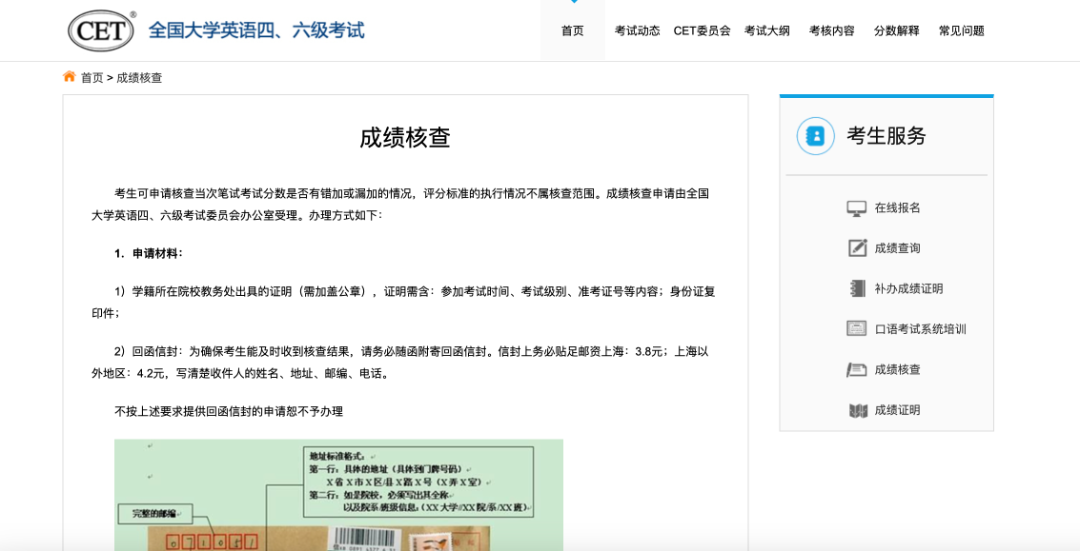Open 在线报名 link in sidebar

[x=897, y=208]
